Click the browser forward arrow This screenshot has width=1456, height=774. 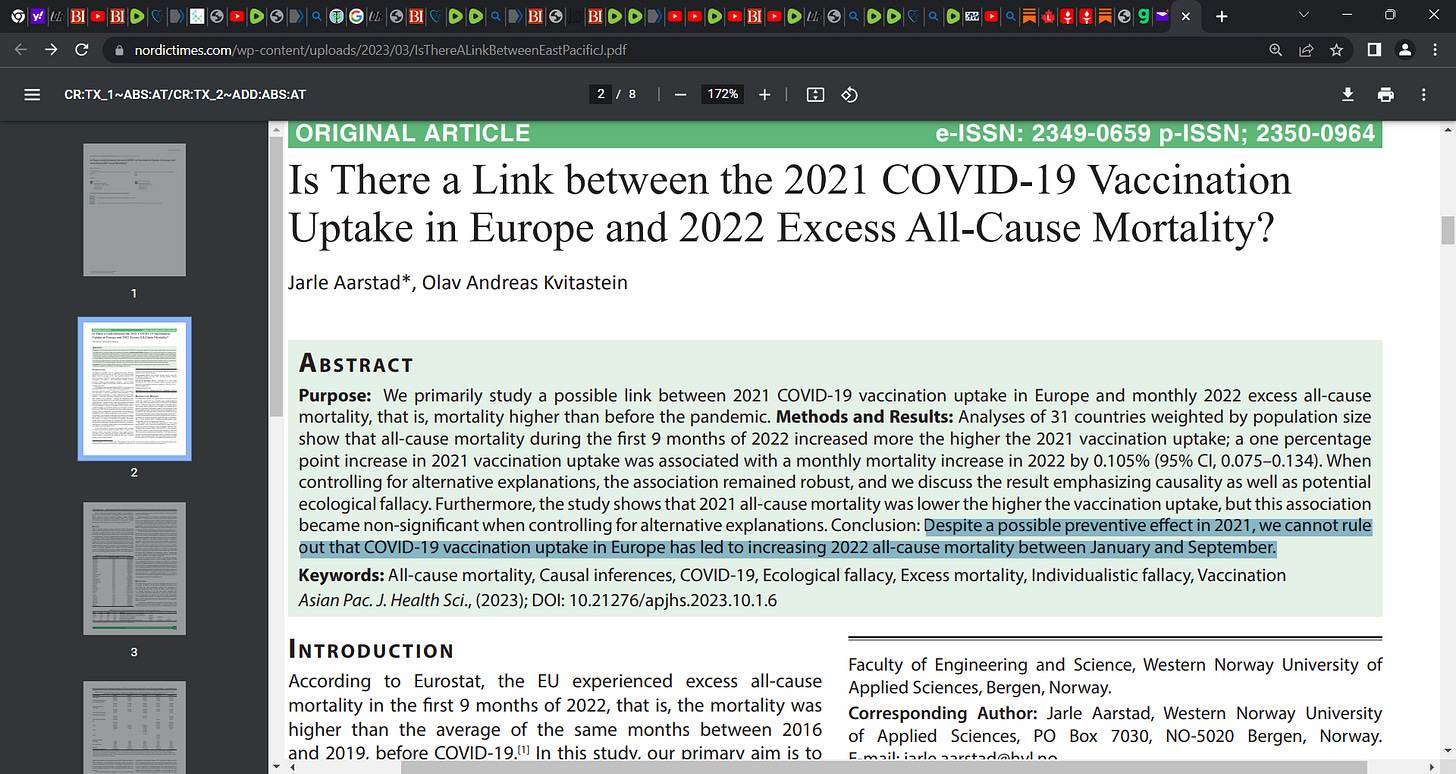point(52,50)
